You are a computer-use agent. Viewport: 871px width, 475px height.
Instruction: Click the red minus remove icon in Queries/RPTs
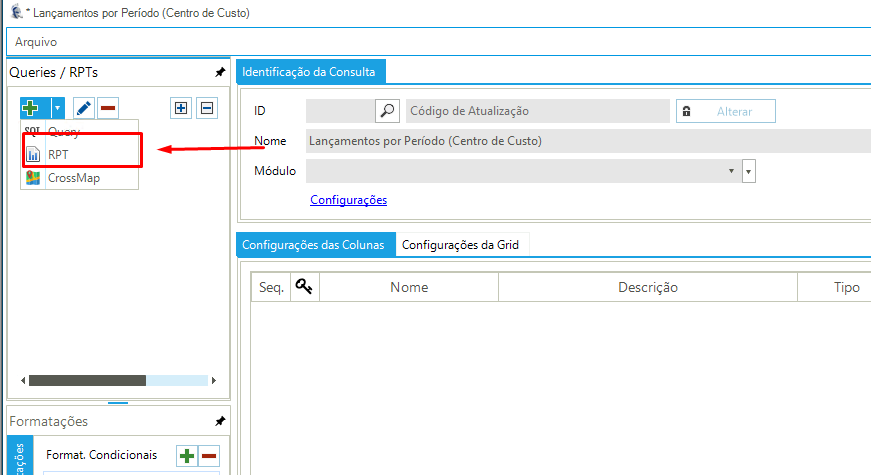[108, 108]
